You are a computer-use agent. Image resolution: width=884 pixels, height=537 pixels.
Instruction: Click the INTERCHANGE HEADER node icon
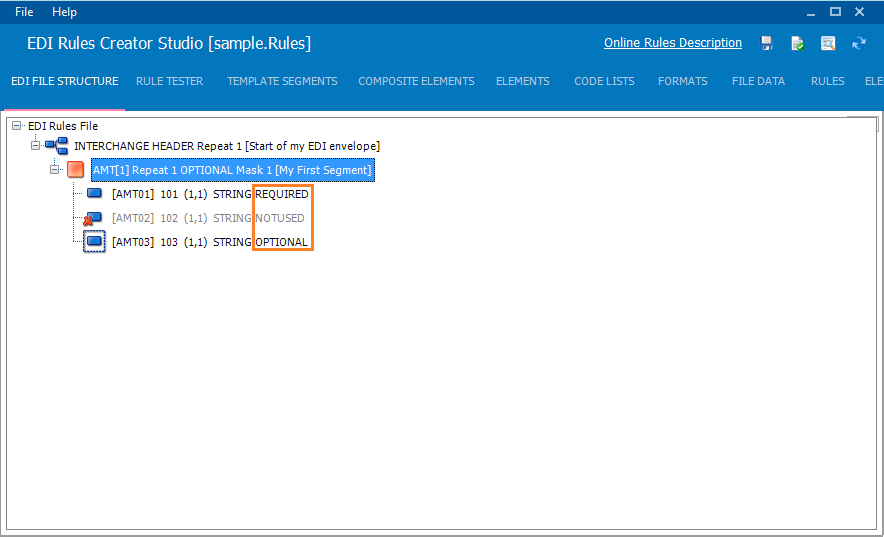(57, 146)
